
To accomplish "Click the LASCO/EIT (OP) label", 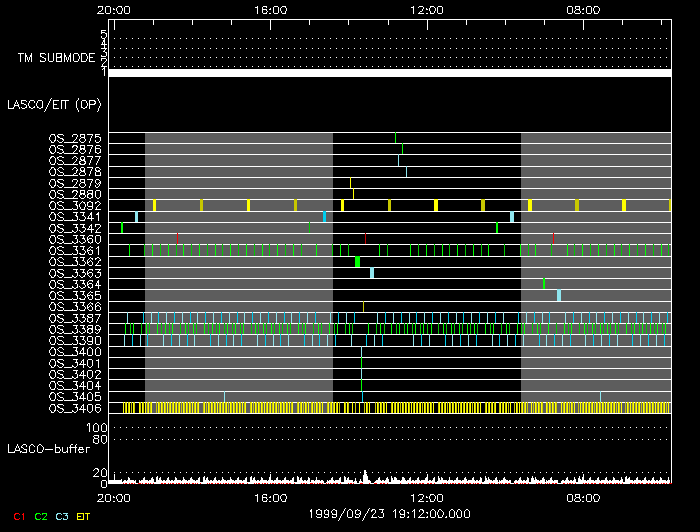I will click(x=54, y=104).
